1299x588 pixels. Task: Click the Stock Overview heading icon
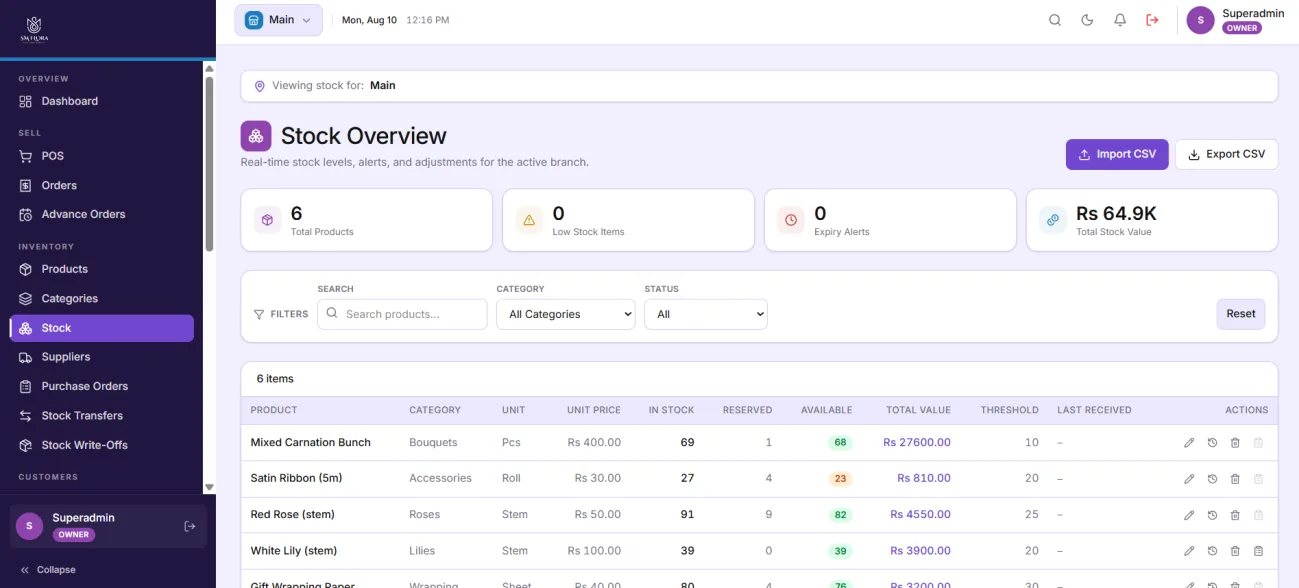[x=256, y=136]
